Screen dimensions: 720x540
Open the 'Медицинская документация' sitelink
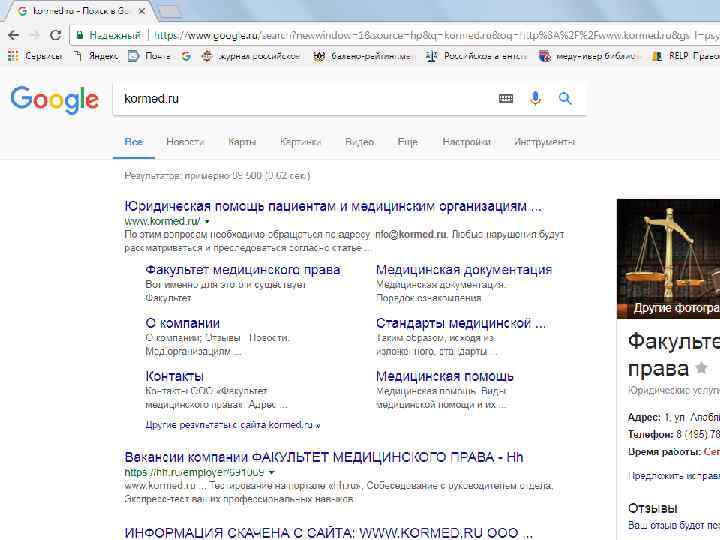[464, 270]
